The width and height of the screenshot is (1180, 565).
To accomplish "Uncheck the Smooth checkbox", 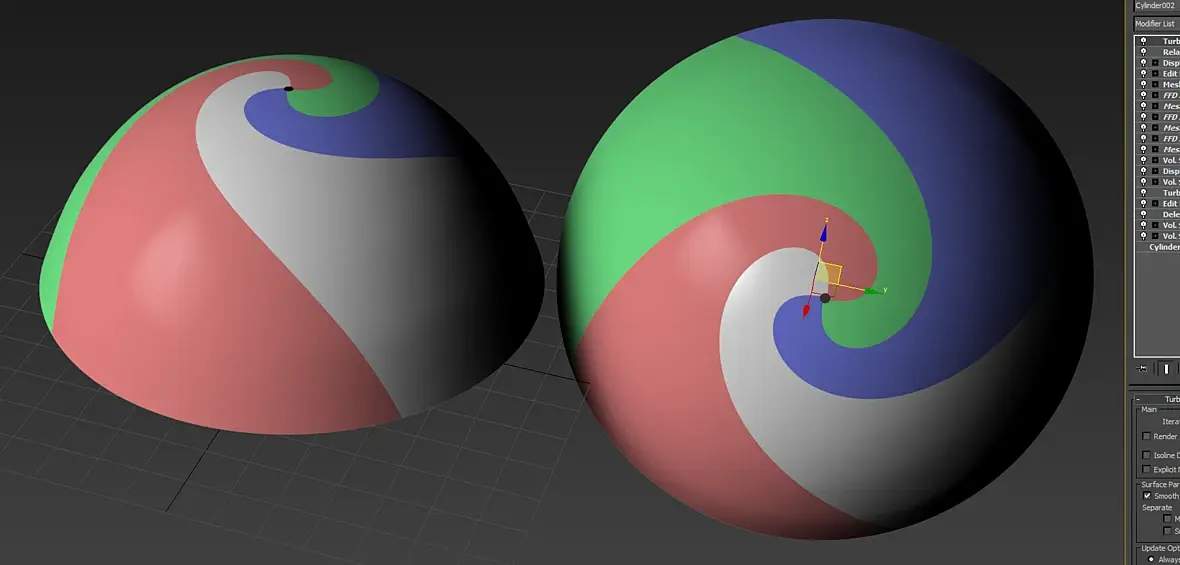I will click(1147, 497).
